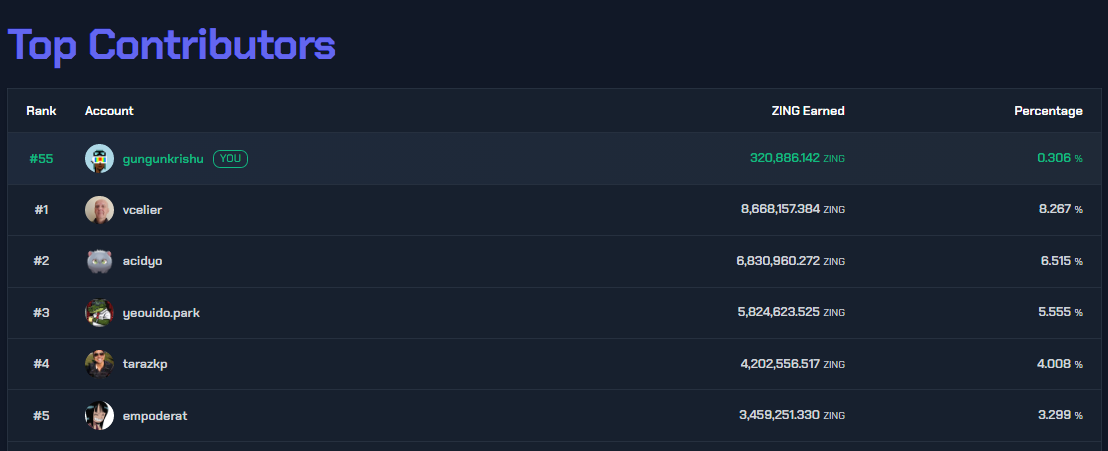
Task: Click the Top Contributors heading
Action: (172, 45)
